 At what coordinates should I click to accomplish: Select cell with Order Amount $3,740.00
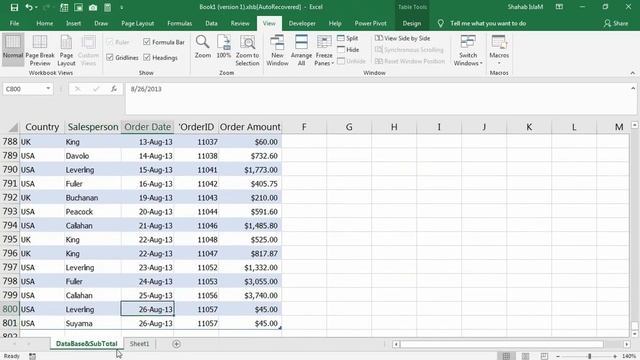pyautogui.click(x=250, y=295)
